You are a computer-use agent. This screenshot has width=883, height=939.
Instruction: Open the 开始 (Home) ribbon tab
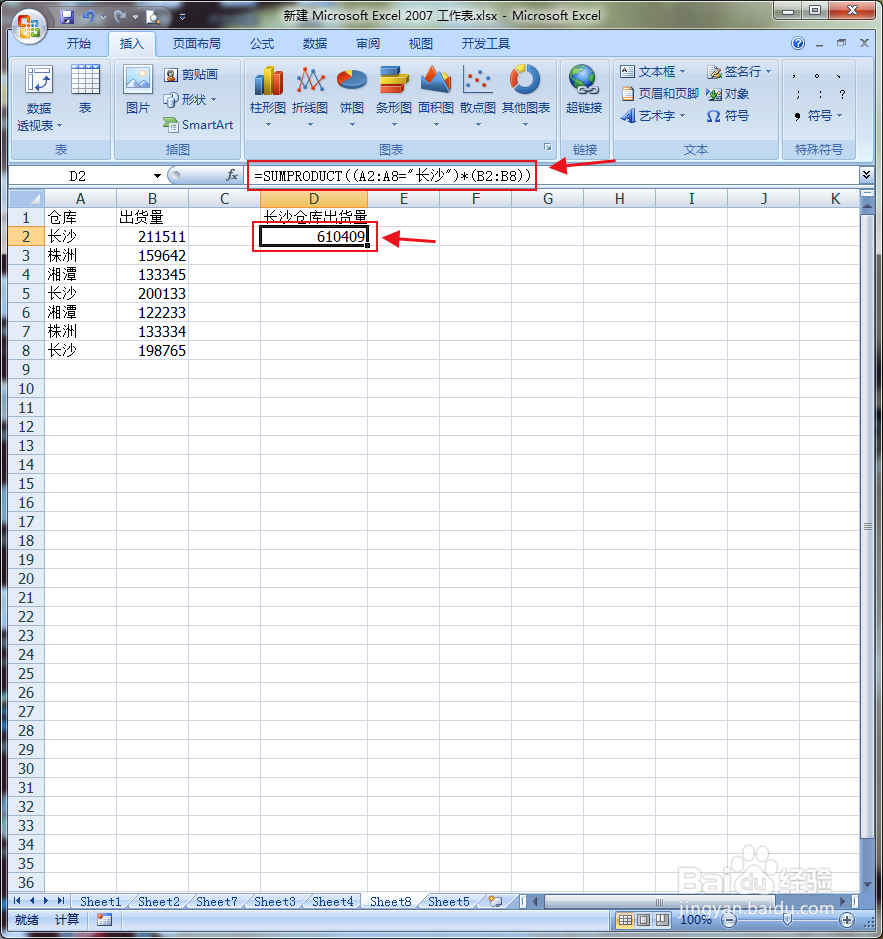pos(78,44)
